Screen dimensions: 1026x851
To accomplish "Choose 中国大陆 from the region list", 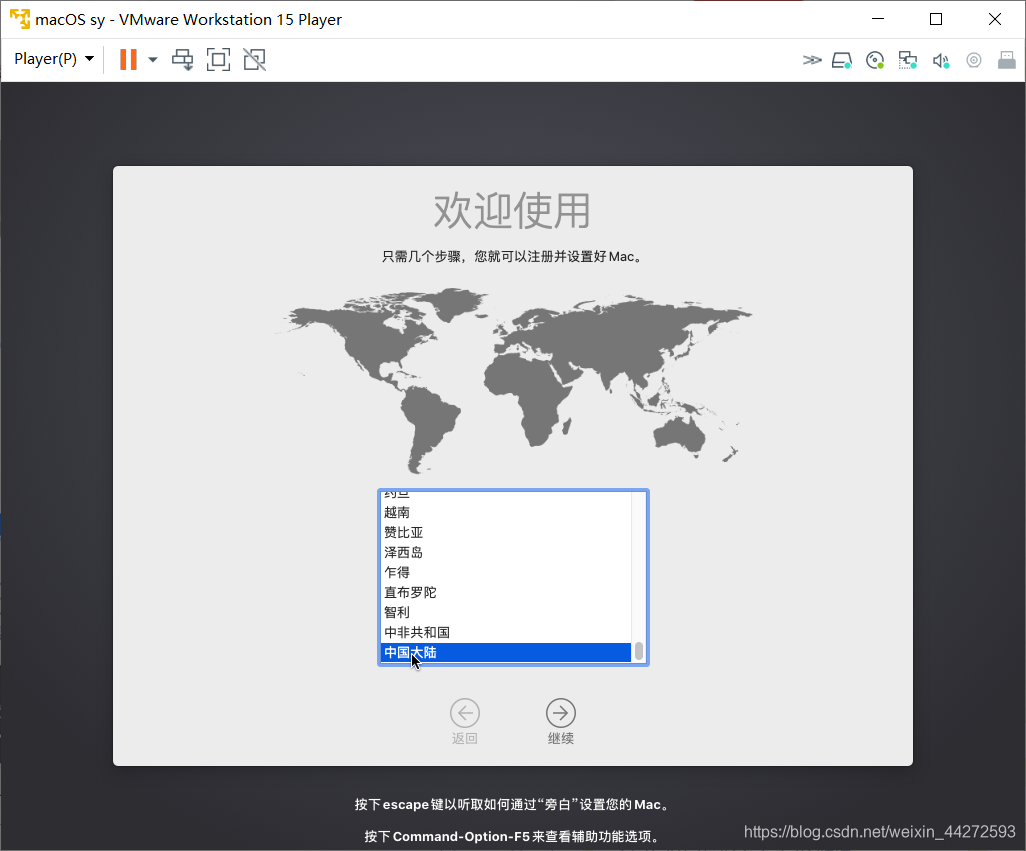I will pos(410,652).
